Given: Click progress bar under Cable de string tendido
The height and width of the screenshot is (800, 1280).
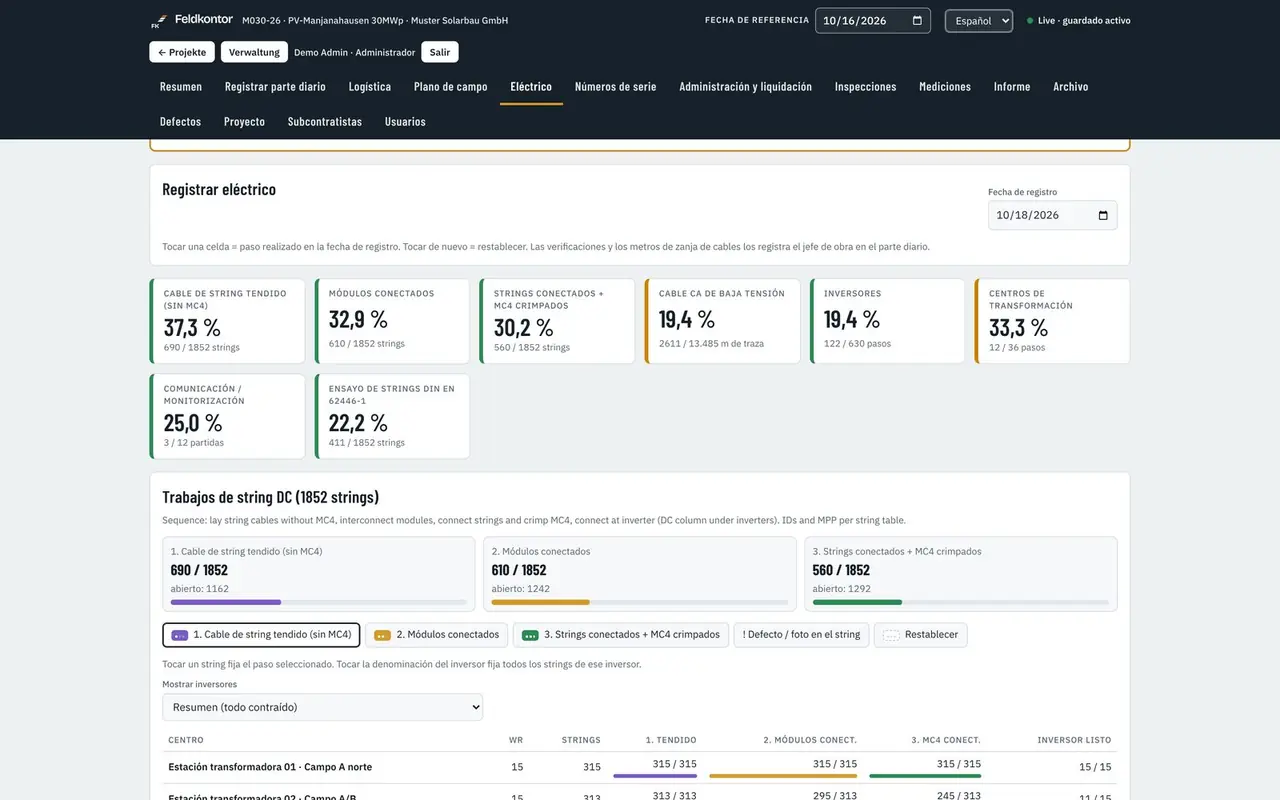Looking at the screenshot, I should (x=318, y=602).
